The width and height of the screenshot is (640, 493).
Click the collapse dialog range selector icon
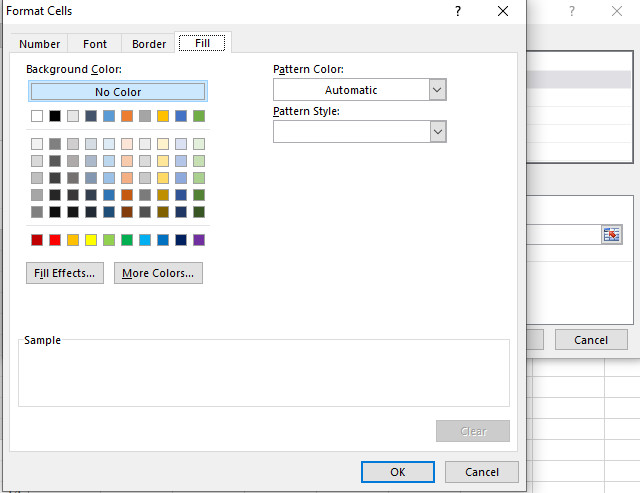pyautogui.click(x=611, y=234)
